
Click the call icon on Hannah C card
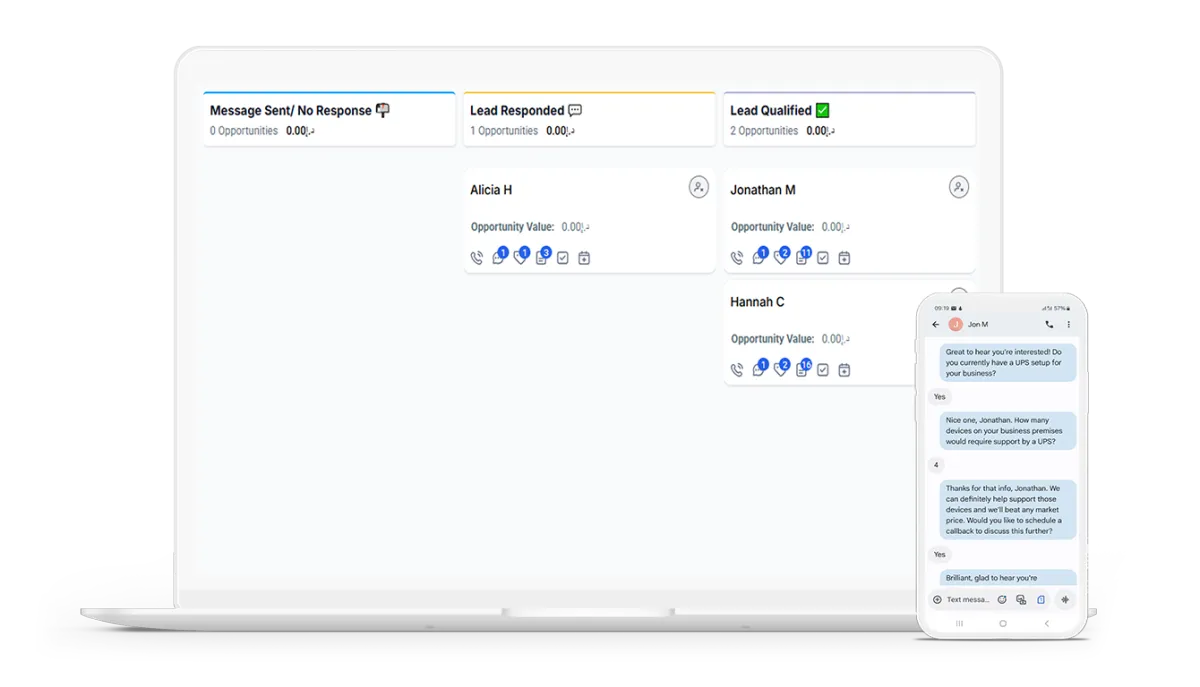737,370
